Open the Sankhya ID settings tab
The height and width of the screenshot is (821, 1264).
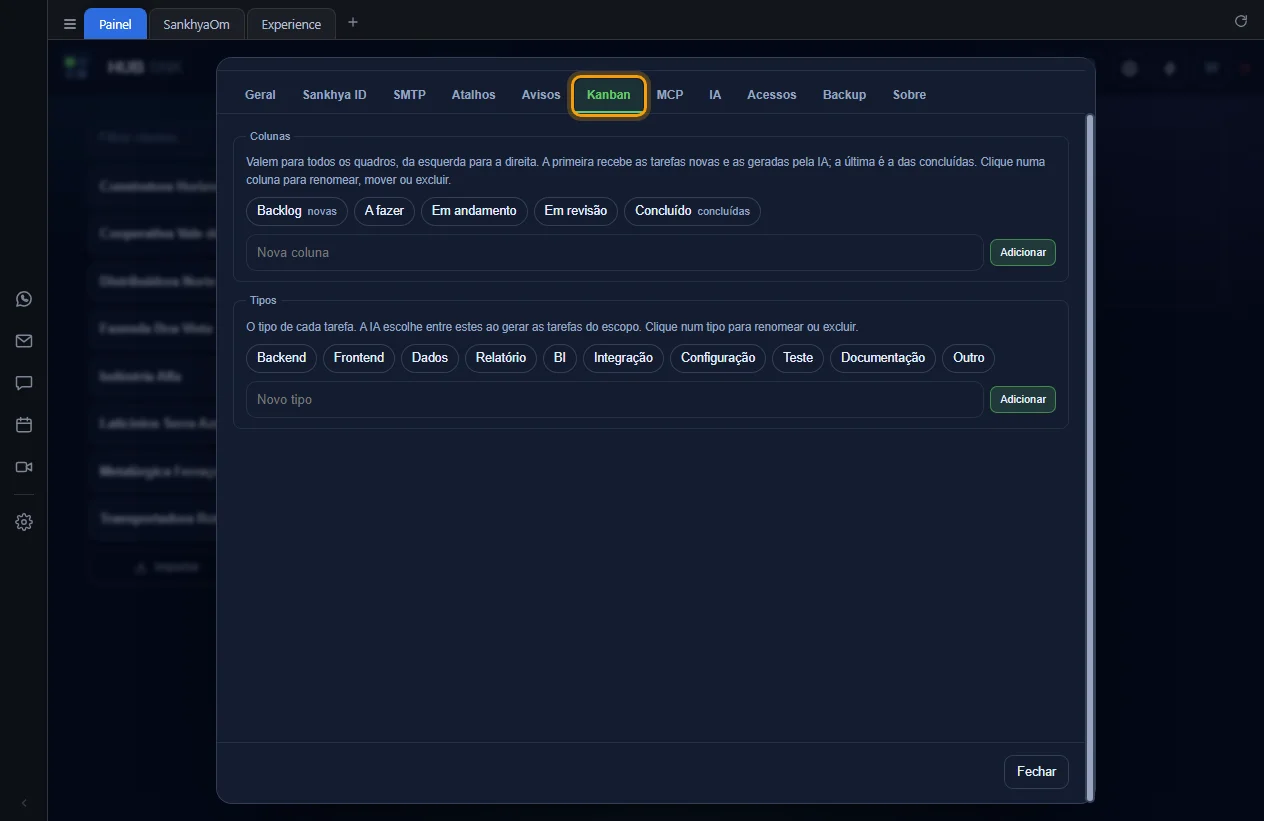coord(335,95)
